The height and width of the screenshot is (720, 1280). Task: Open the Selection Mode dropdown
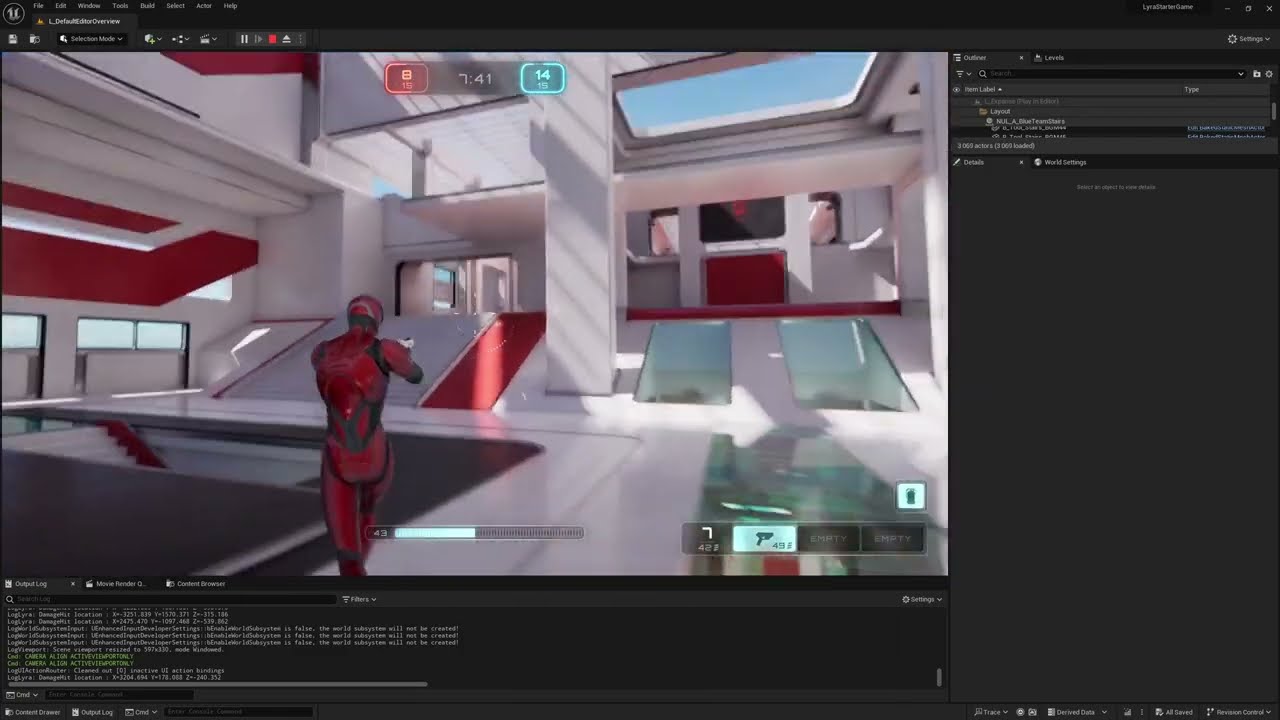point(91,39)
